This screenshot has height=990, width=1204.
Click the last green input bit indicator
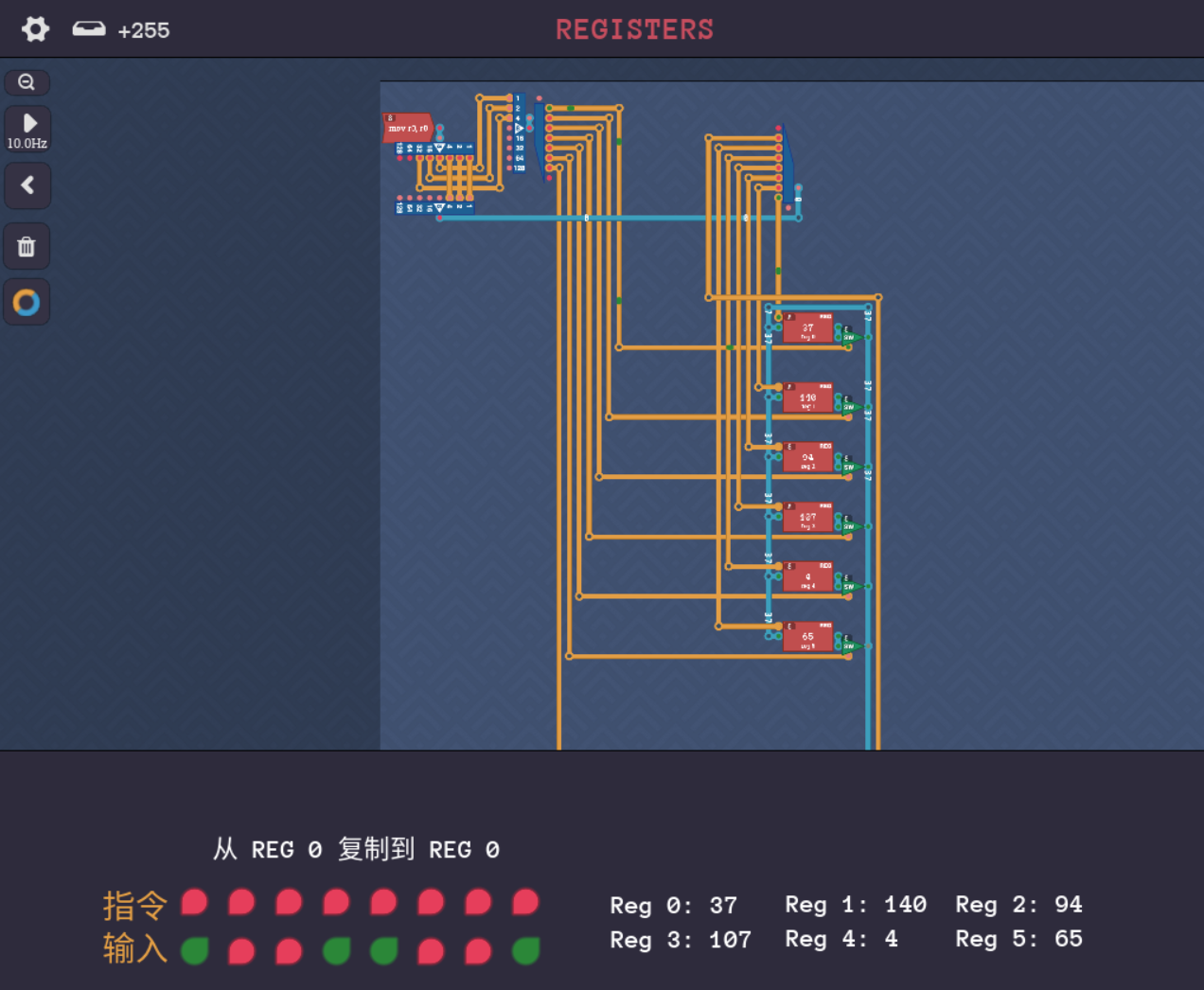(x=526, y=950)
